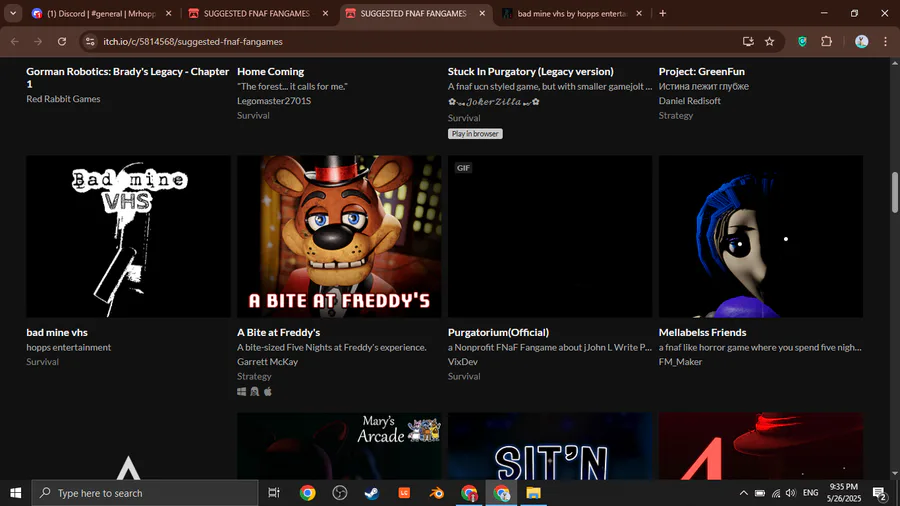Screen dimensions: 900x506
Task: Click the page vertical scrollbar thumb
Action: pyautogui.click(x=895, y=192)
